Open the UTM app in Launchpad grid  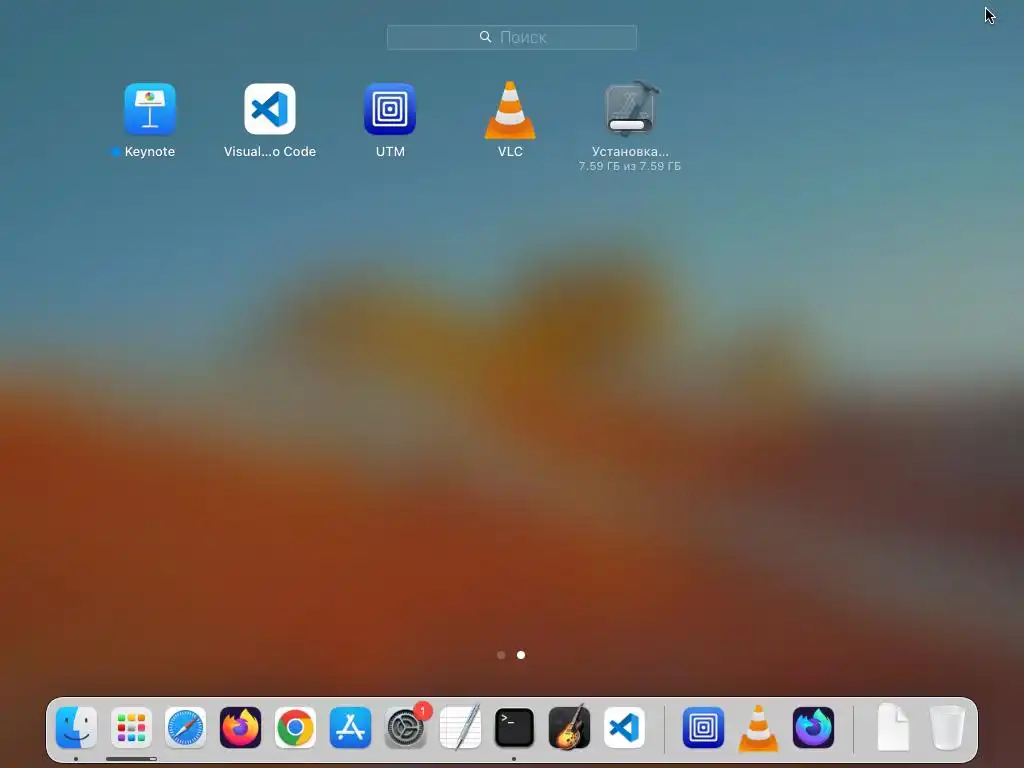pyautogui.click(x=390, y=108)
